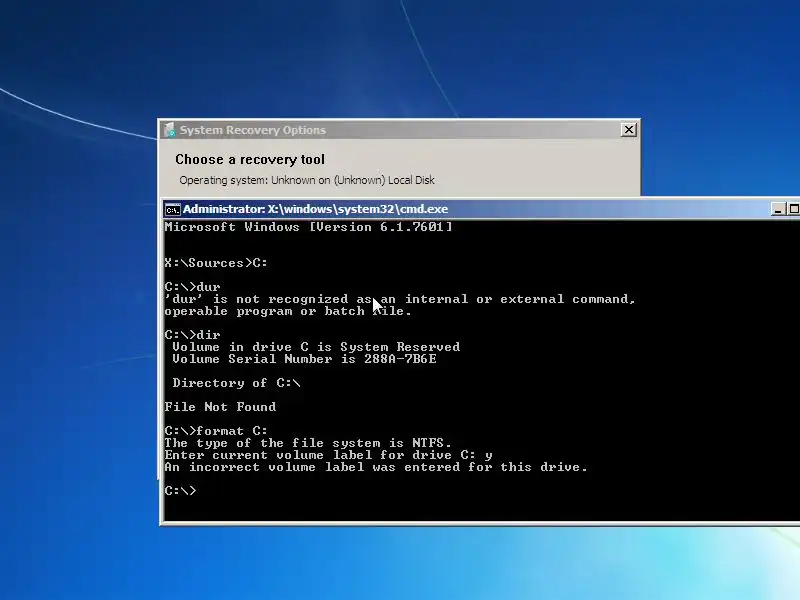800x600 pixels.
Task: Click the System Recovery Options title bar
Action: (x=399, y=130)
